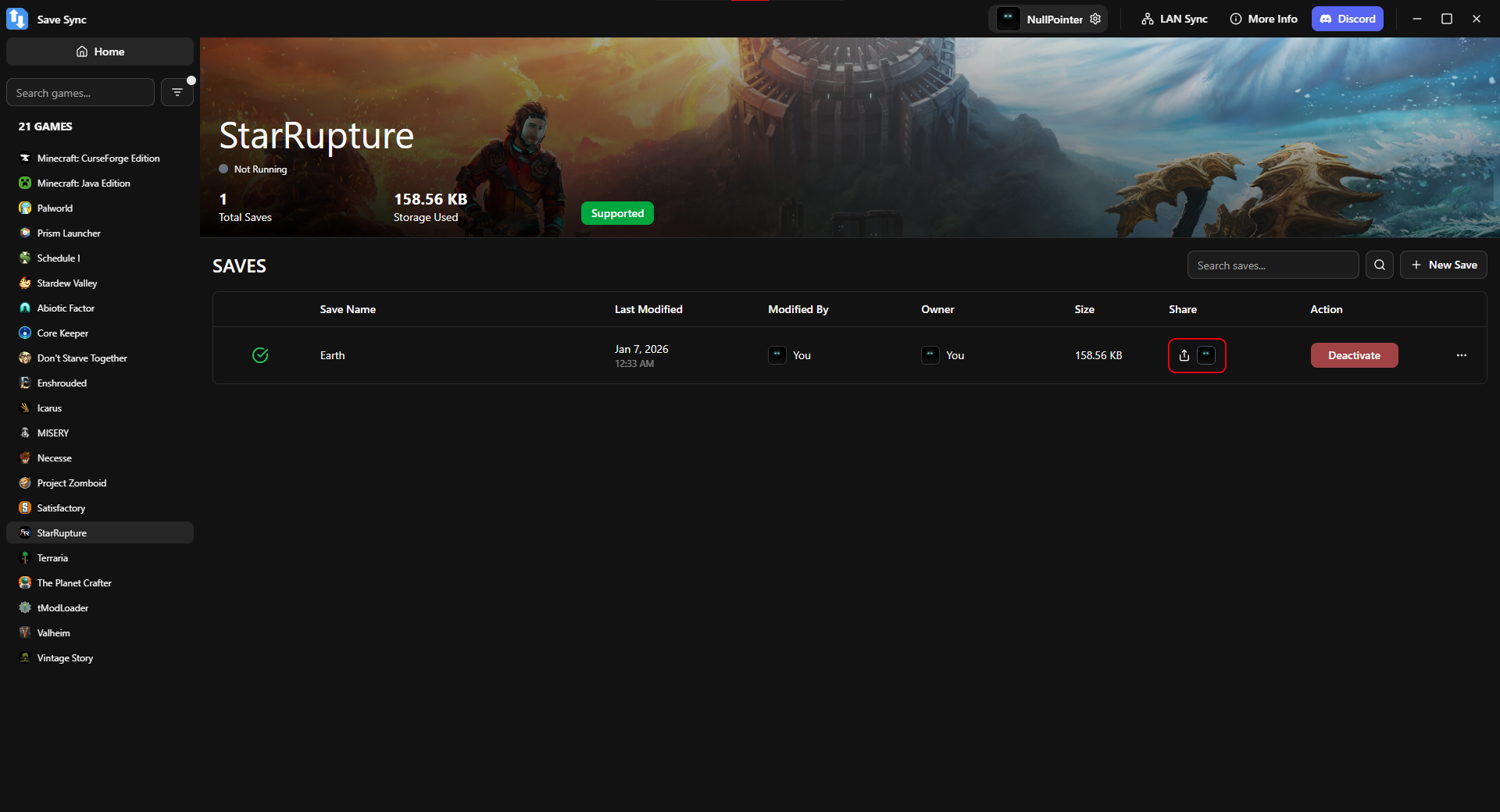
Task: Open NullPointer profile settings gear
Action: tap(1095, 19)
